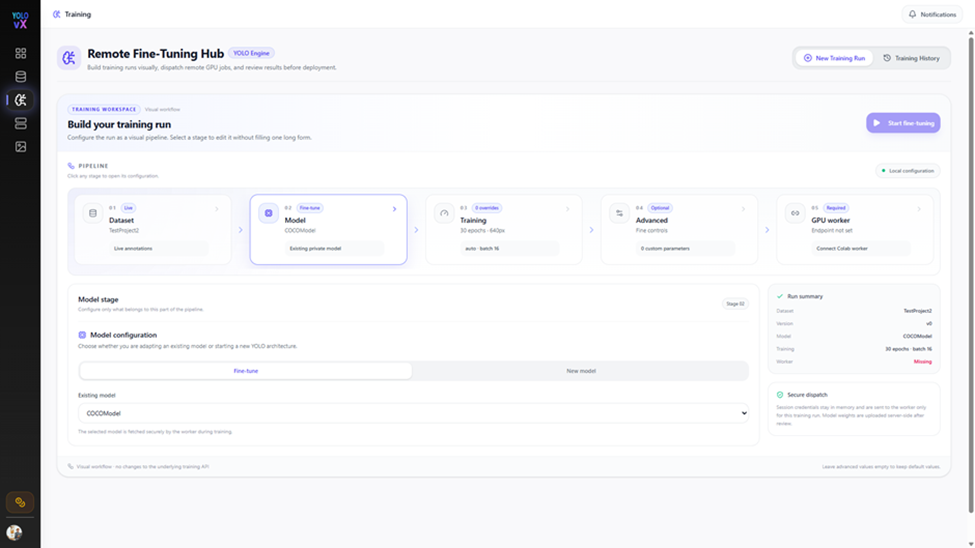Open the image gallery icon in sidebar
Image resolution: width=975 pixels, height=548 pixels.
(21, 147)
